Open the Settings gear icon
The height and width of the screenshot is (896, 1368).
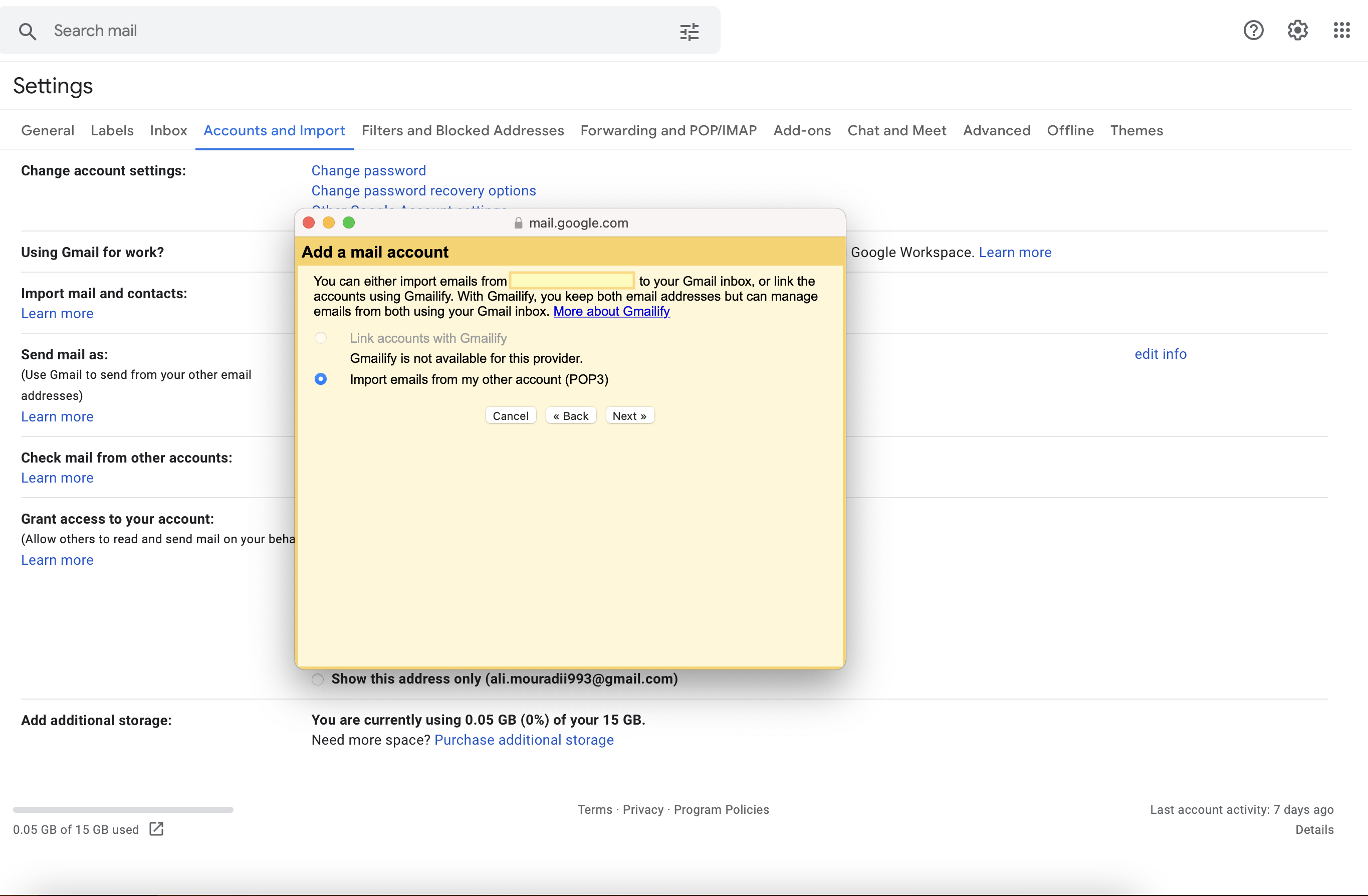[1297, 30]
